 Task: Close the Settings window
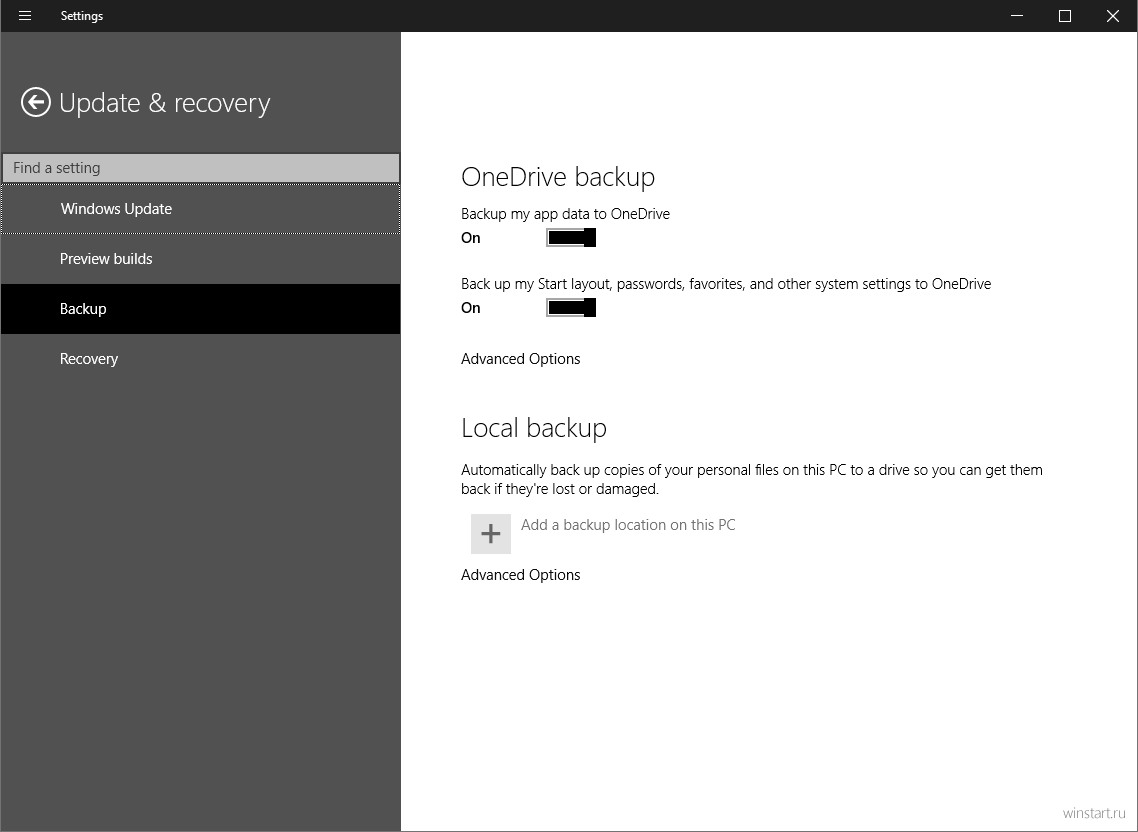tap(1113, 15)
